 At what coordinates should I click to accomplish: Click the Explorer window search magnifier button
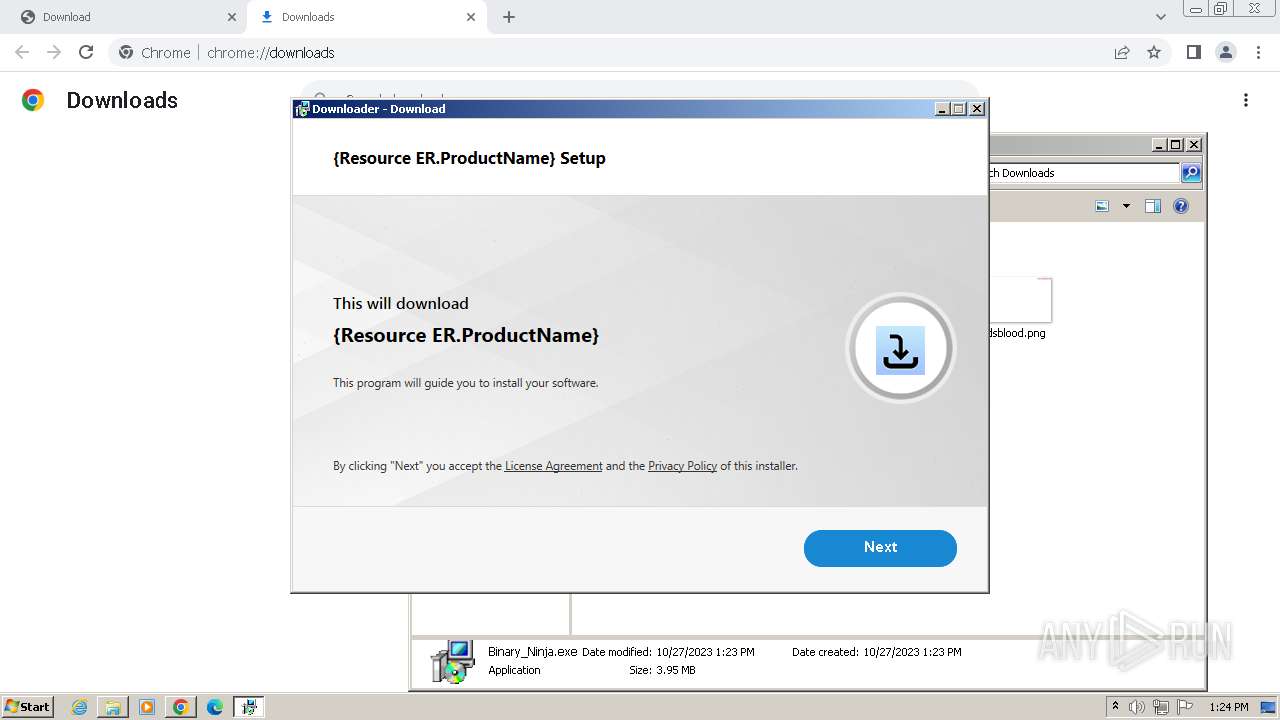coord(1191,173)
